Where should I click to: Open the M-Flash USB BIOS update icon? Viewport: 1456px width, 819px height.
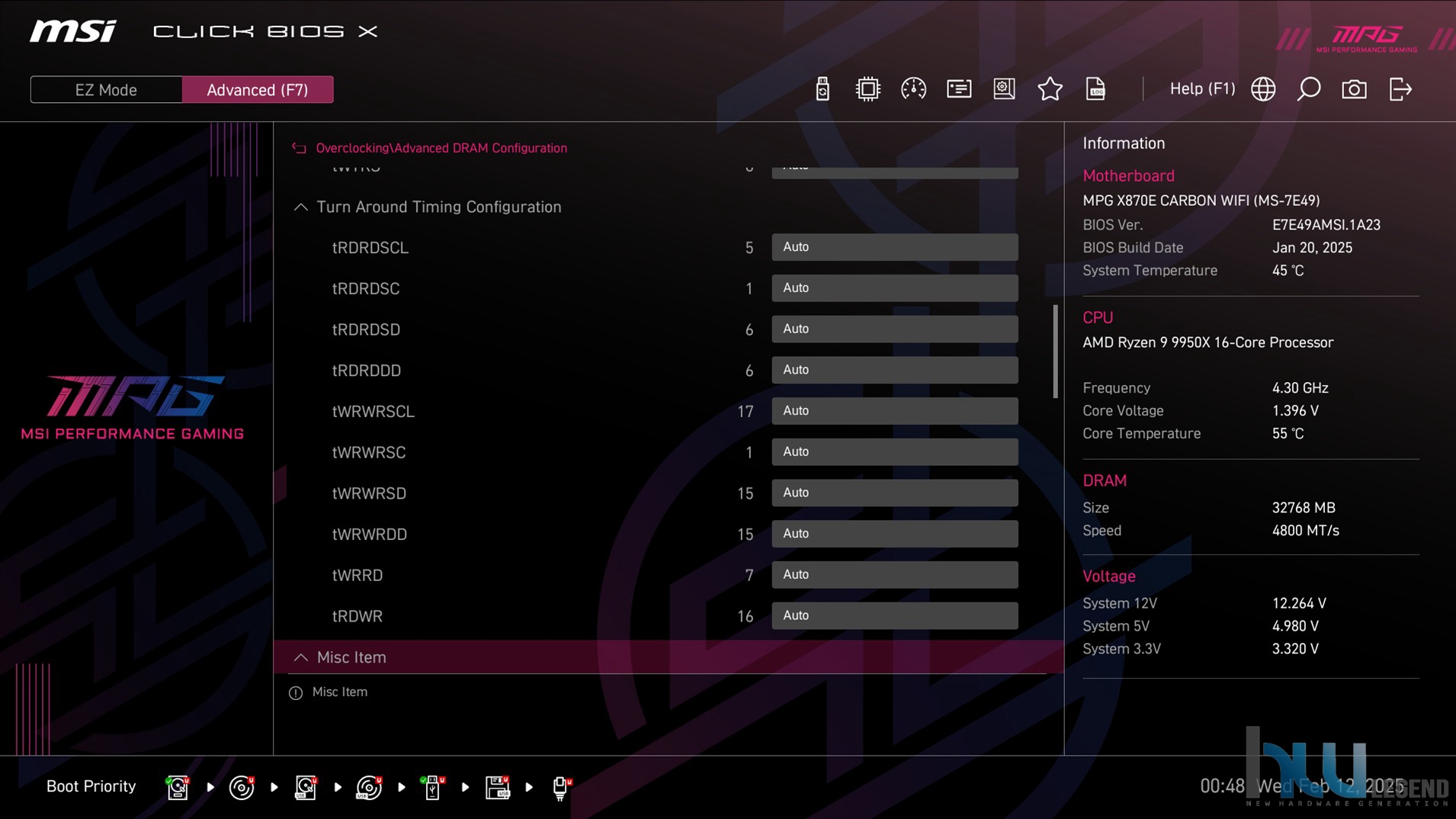[x=822, y=89]
